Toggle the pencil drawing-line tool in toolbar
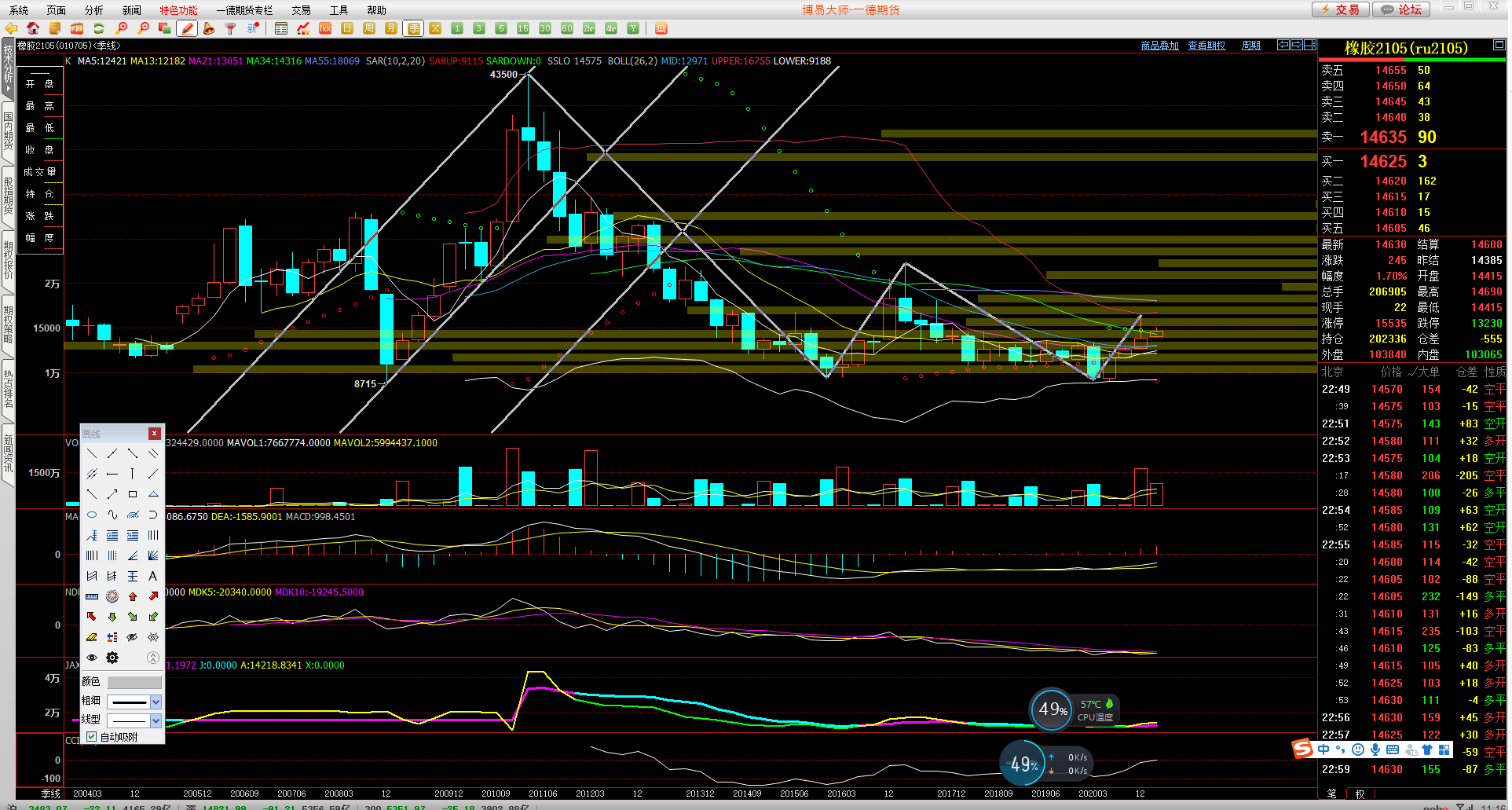 (187, 28)
